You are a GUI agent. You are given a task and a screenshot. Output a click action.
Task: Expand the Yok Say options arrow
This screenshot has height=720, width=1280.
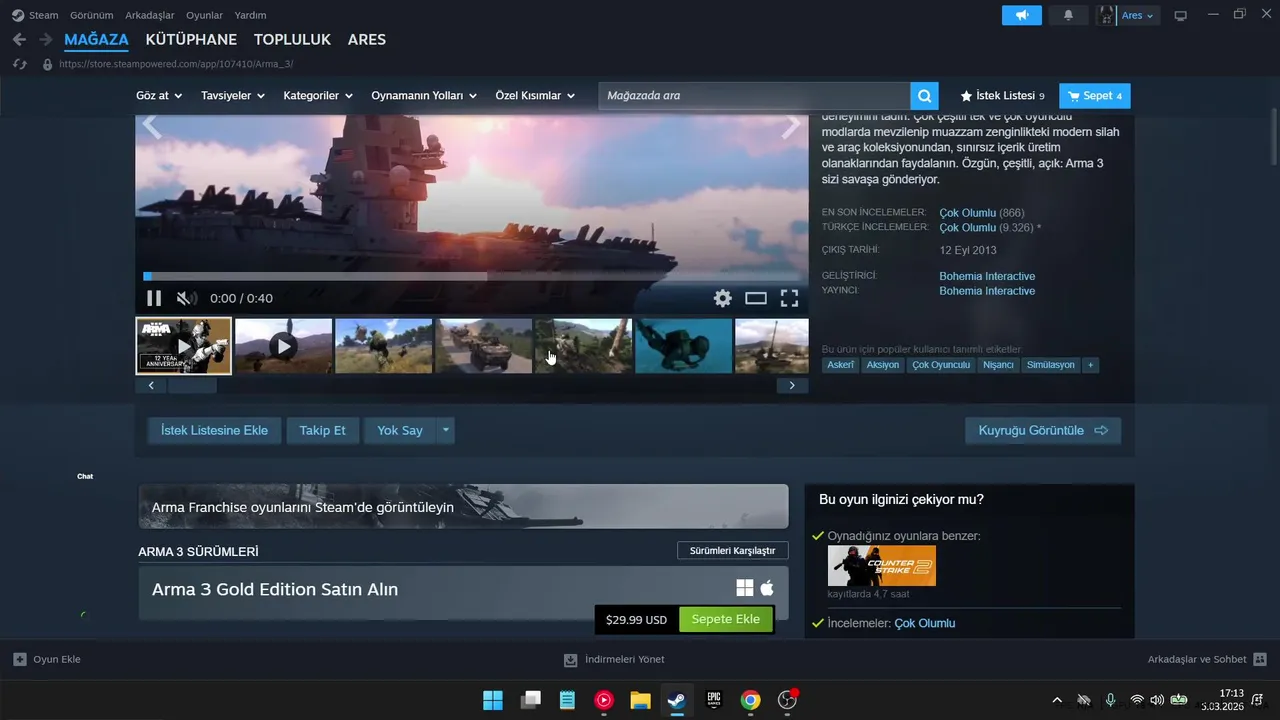coord(446,430)
